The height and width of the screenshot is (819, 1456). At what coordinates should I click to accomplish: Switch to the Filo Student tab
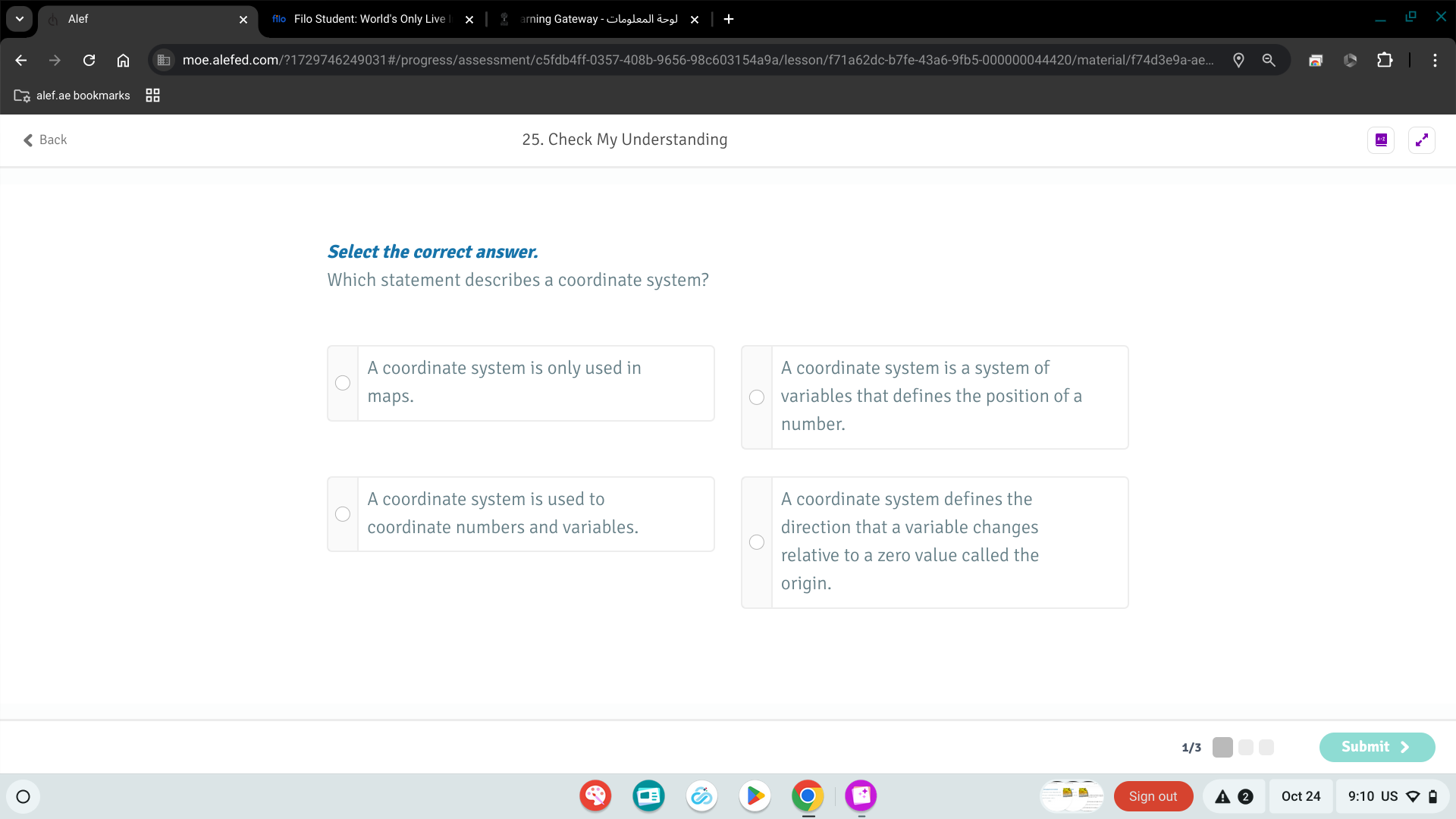click(x=369, y=19)
